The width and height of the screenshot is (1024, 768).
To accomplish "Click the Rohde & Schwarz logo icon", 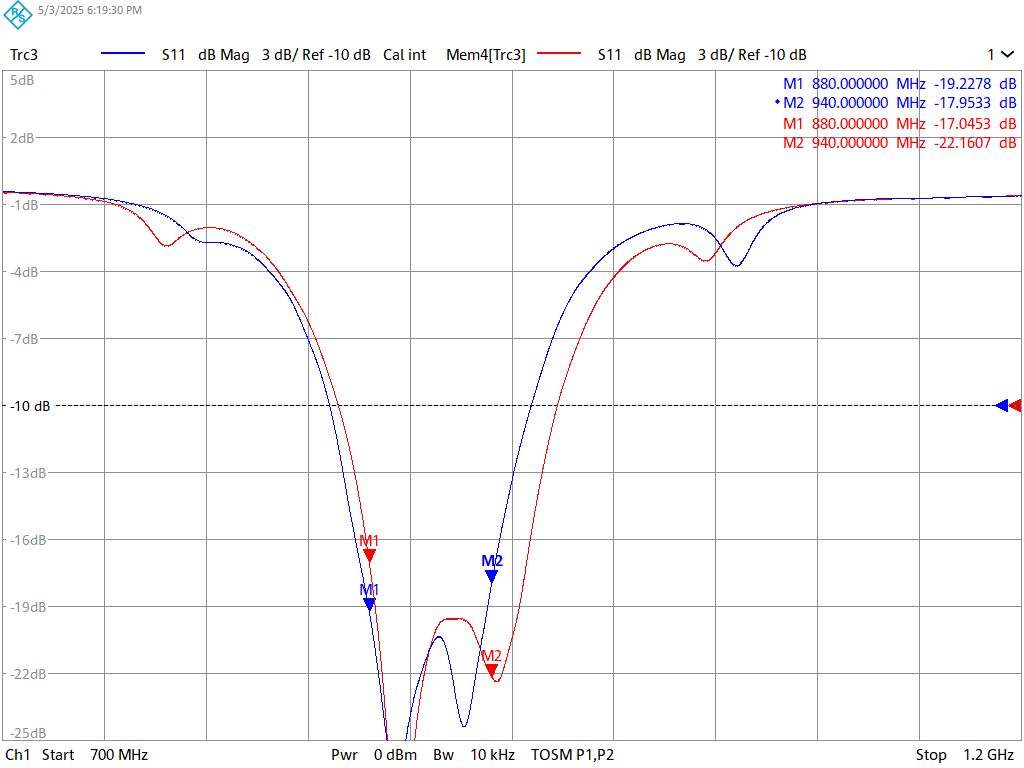I will (18, 14).
